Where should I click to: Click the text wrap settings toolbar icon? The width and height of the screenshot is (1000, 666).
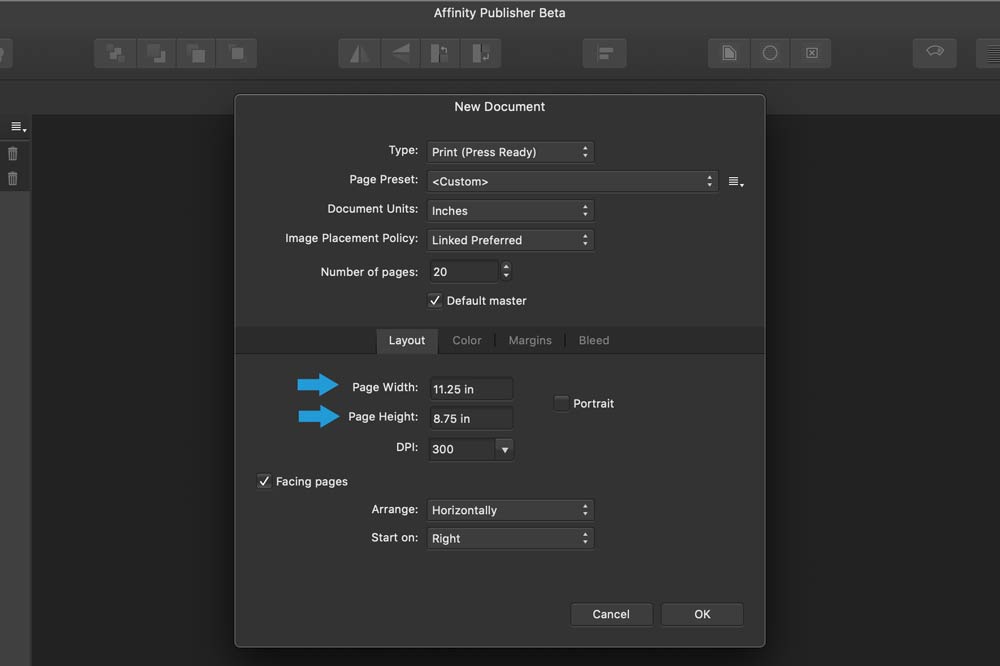(935, 52)
